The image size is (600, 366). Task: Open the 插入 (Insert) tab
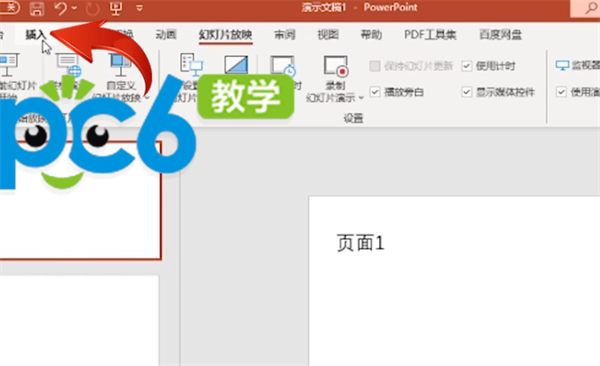pos(36,35)
